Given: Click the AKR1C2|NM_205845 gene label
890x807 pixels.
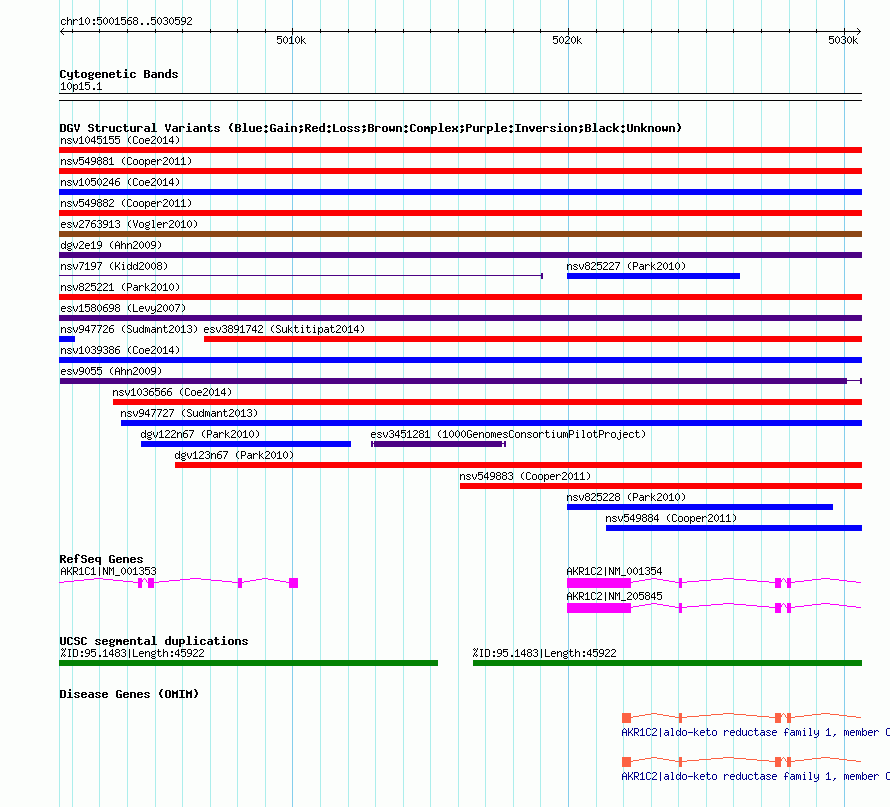Looking at the screenshot, I should 614,596.
